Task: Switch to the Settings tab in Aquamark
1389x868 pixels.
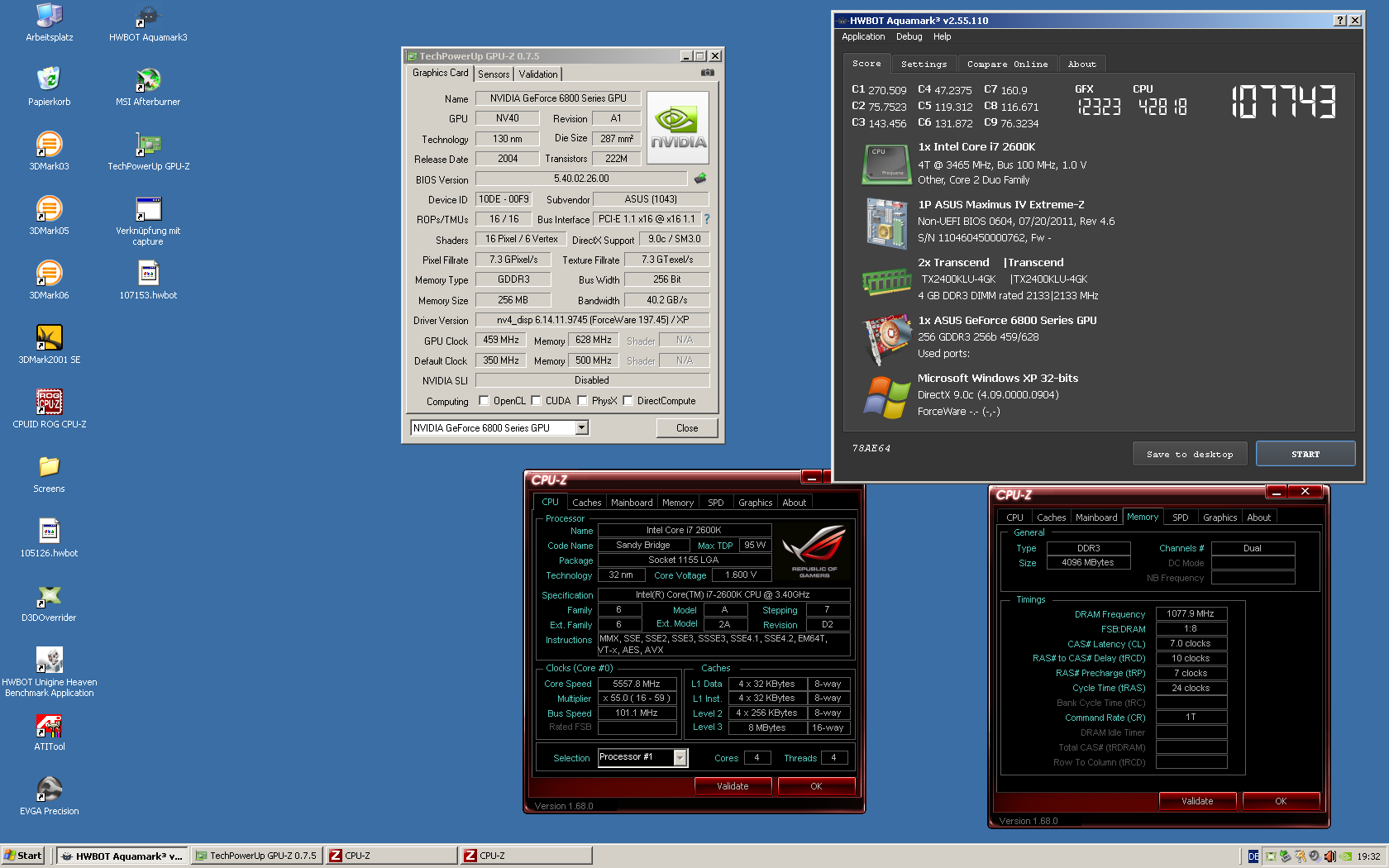Action: (924, 64)
